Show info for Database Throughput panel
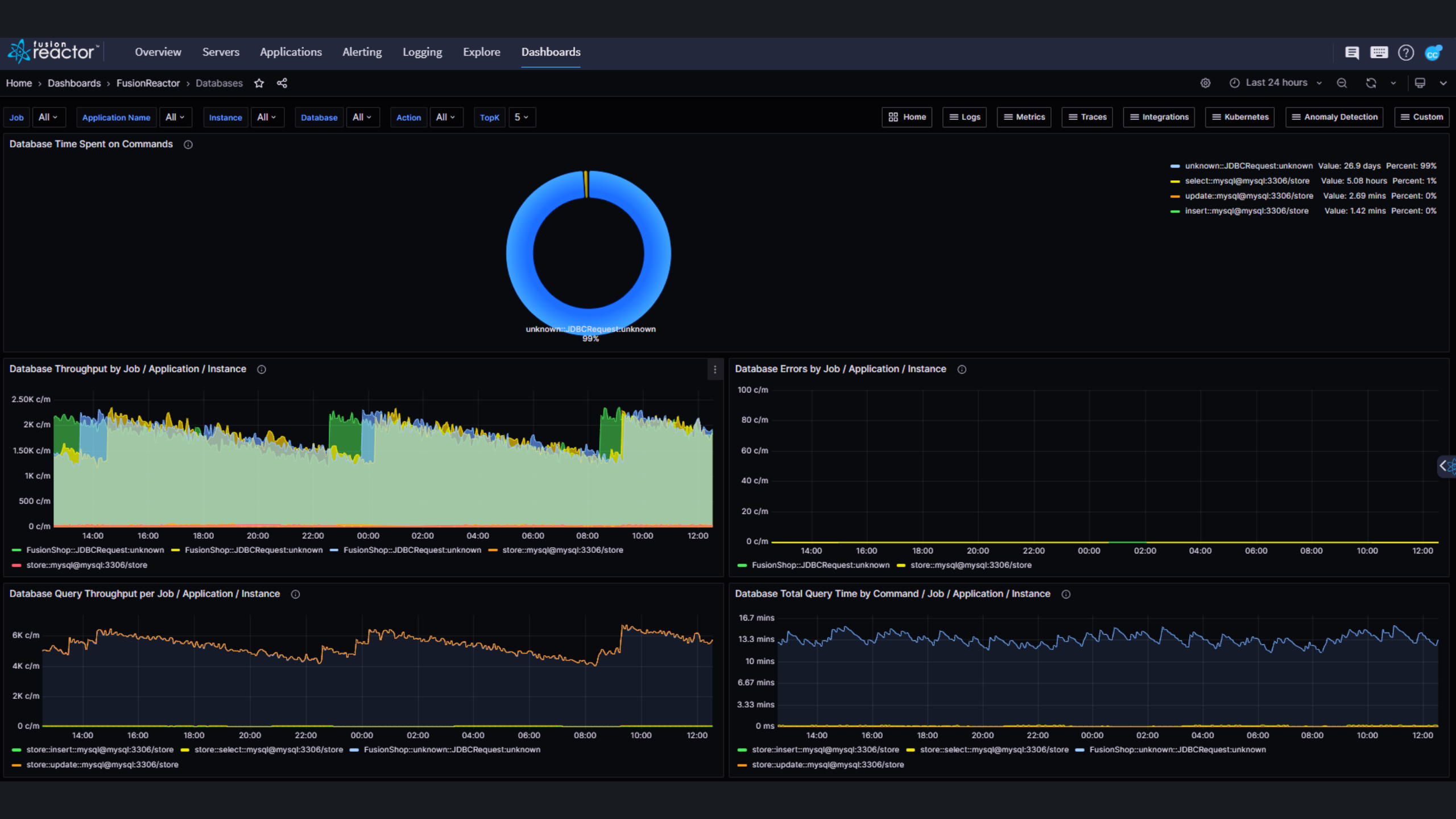1456x819 pixels. (x=262, y=369)
